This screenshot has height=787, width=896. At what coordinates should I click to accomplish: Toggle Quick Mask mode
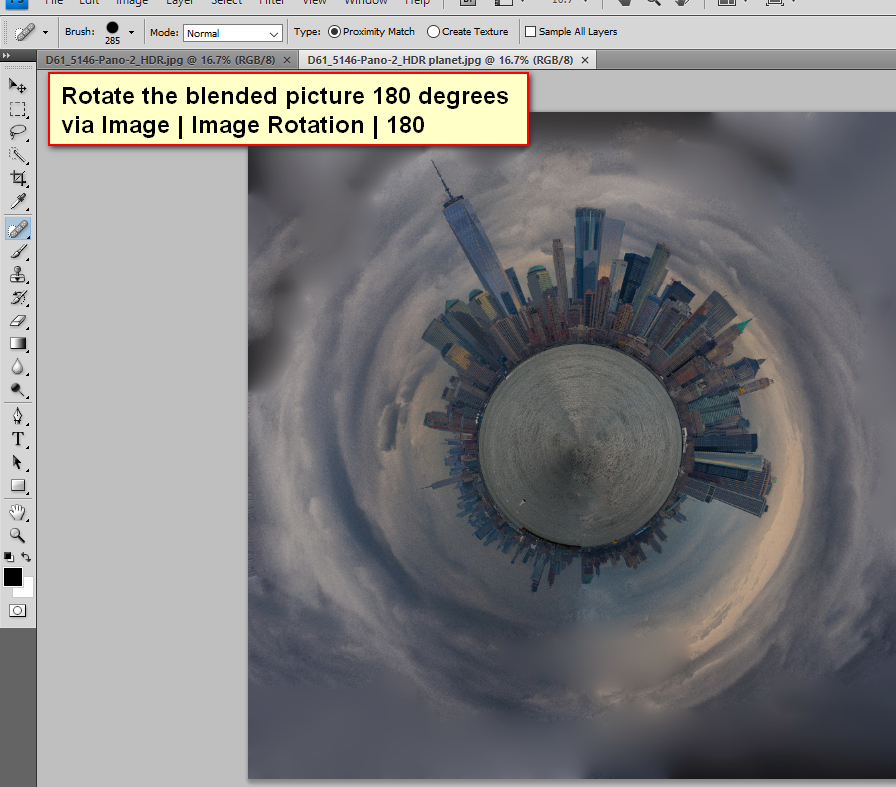(x=18, y=611)
